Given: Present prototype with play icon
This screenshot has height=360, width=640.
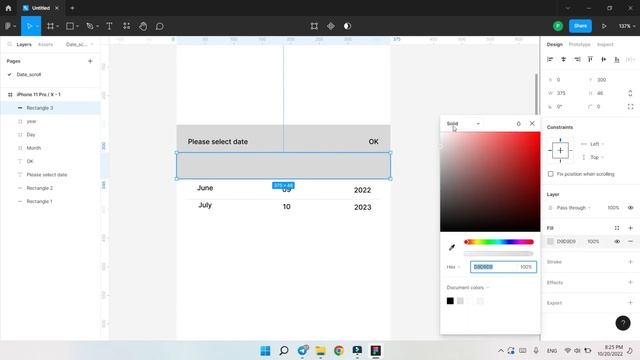Looking at the screenshot, I should coord(604,26).
